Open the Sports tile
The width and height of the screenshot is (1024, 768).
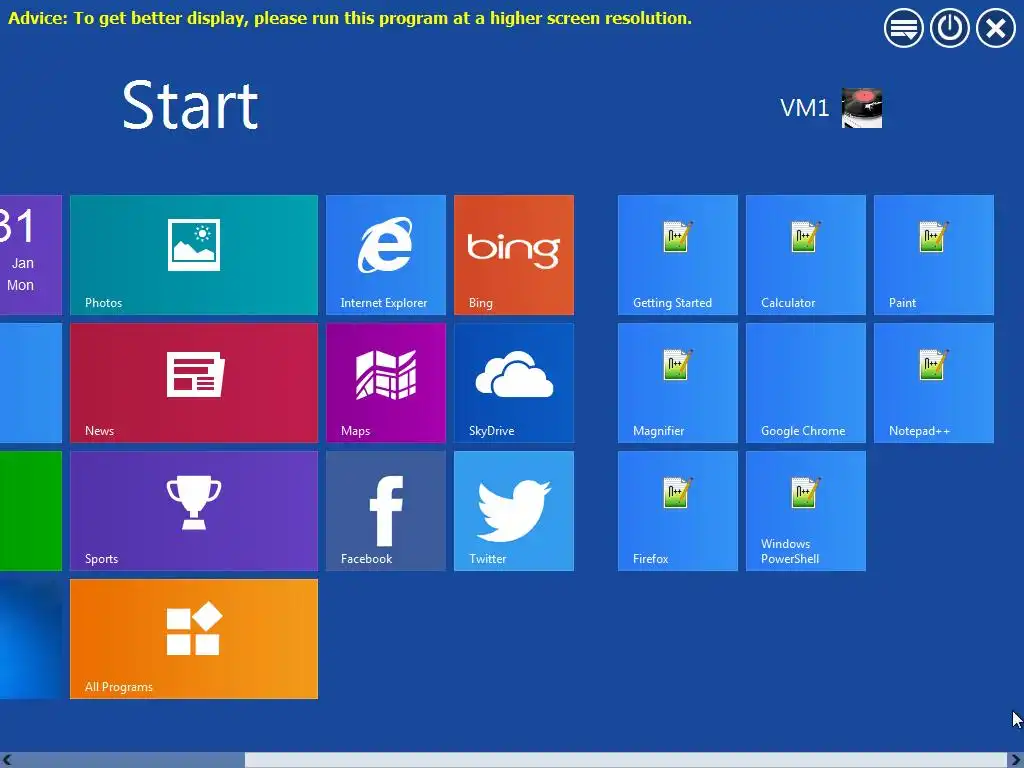(x=194, y=511)
